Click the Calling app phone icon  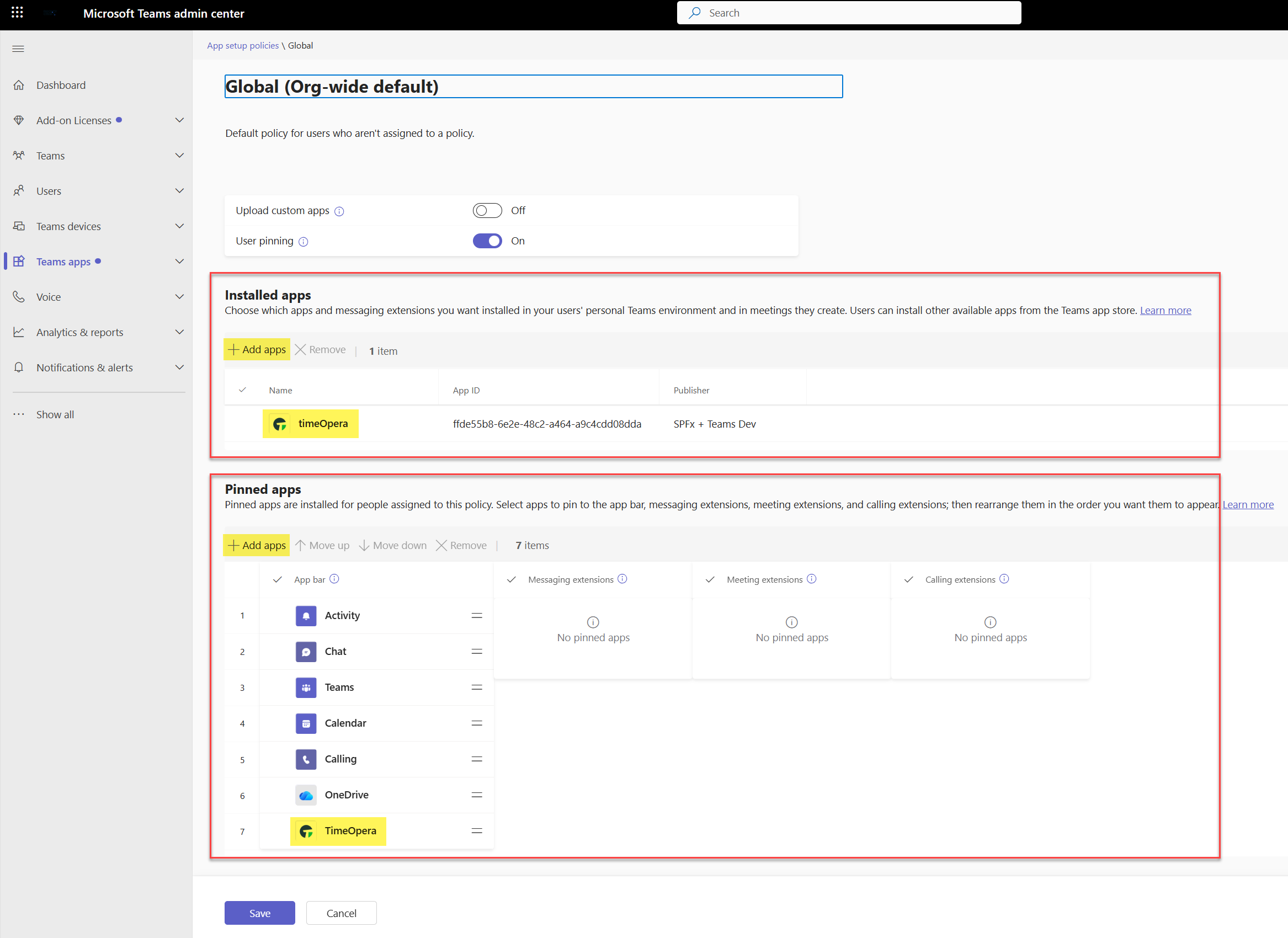306,759
